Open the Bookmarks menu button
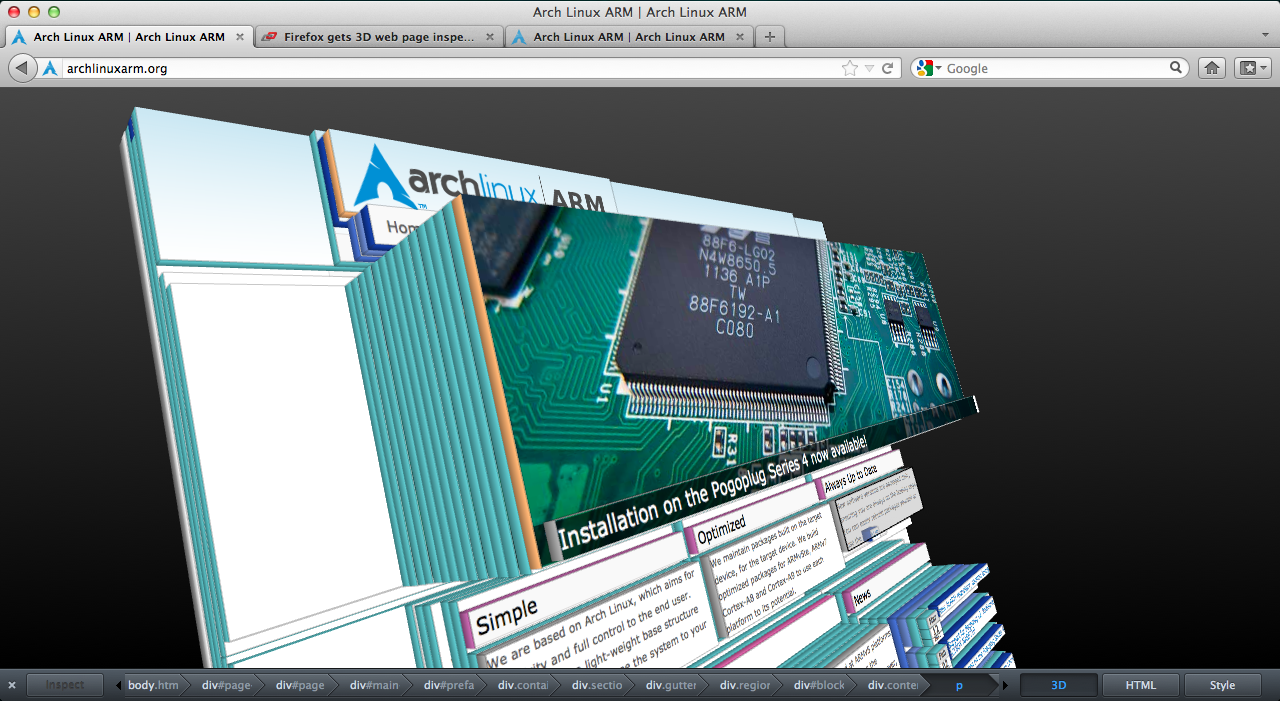This screenshot has width=1280, height=701. coord(1253,68)
